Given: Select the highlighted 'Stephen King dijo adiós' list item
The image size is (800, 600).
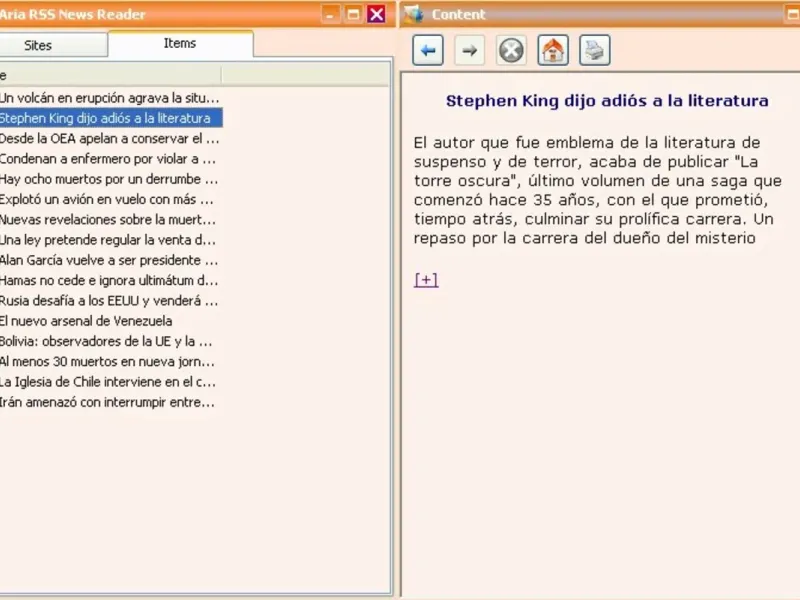Looking at the screenshot, I should [111, 118].
